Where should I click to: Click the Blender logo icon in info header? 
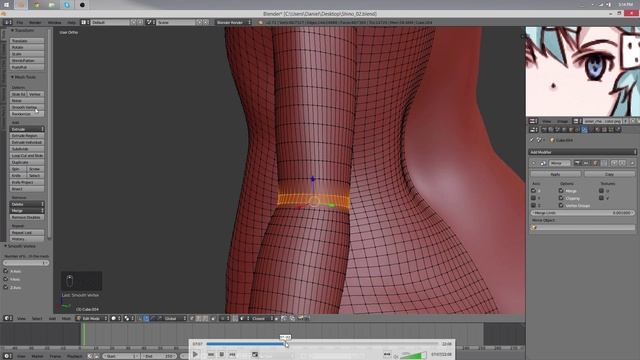tap(260, 22)
